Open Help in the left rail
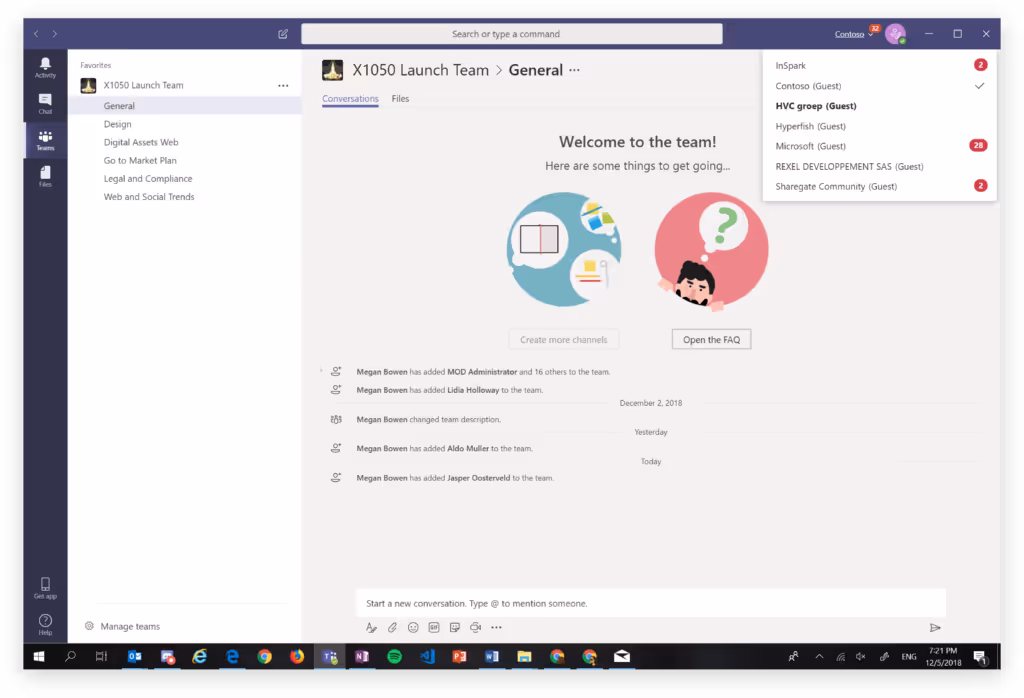 (45, 624)
